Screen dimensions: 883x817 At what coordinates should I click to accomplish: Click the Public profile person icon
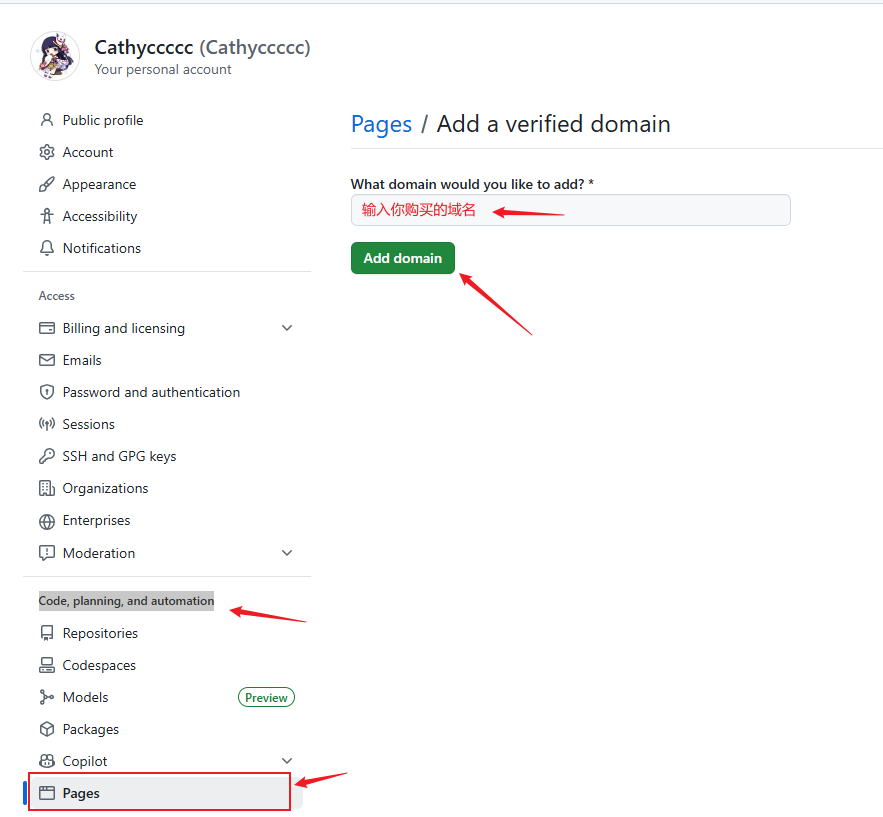46,120
